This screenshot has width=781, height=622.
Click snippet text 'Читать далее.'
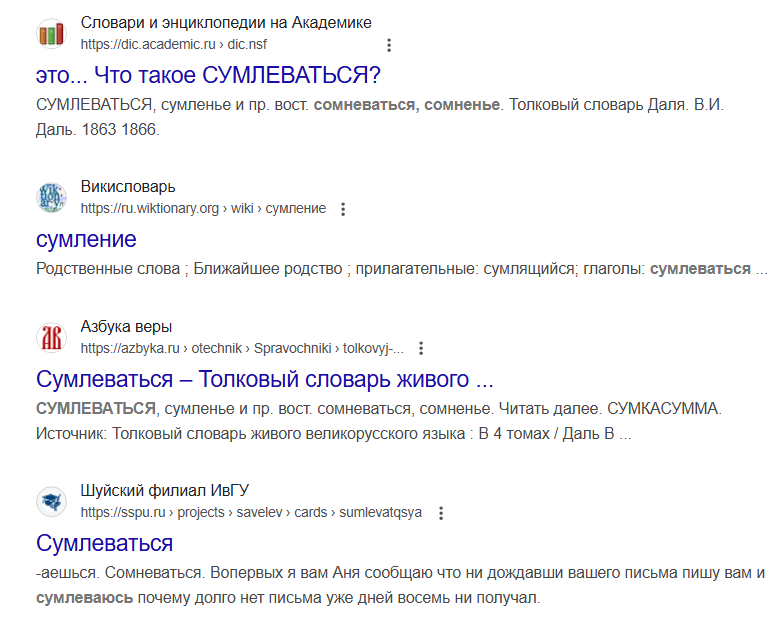(550, 409)
